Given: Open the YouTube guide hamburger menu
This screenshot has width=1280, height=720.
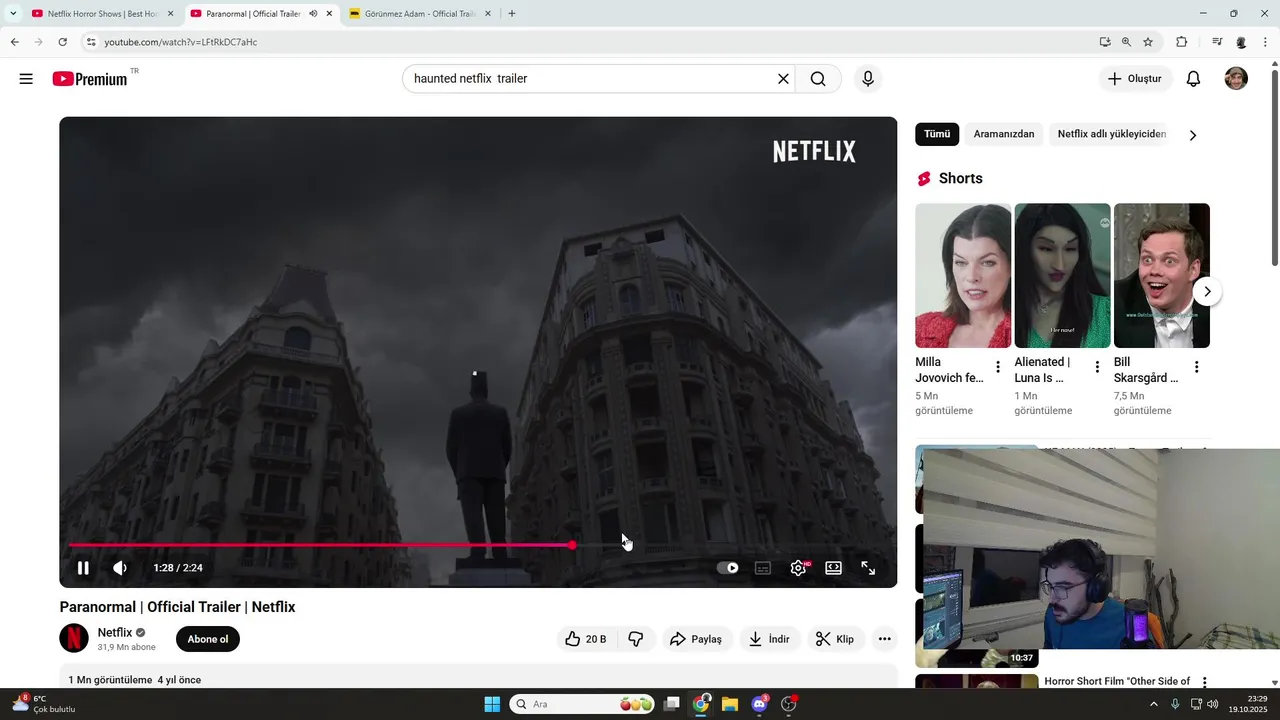Looking at the screenshot, I should (26, 79).
